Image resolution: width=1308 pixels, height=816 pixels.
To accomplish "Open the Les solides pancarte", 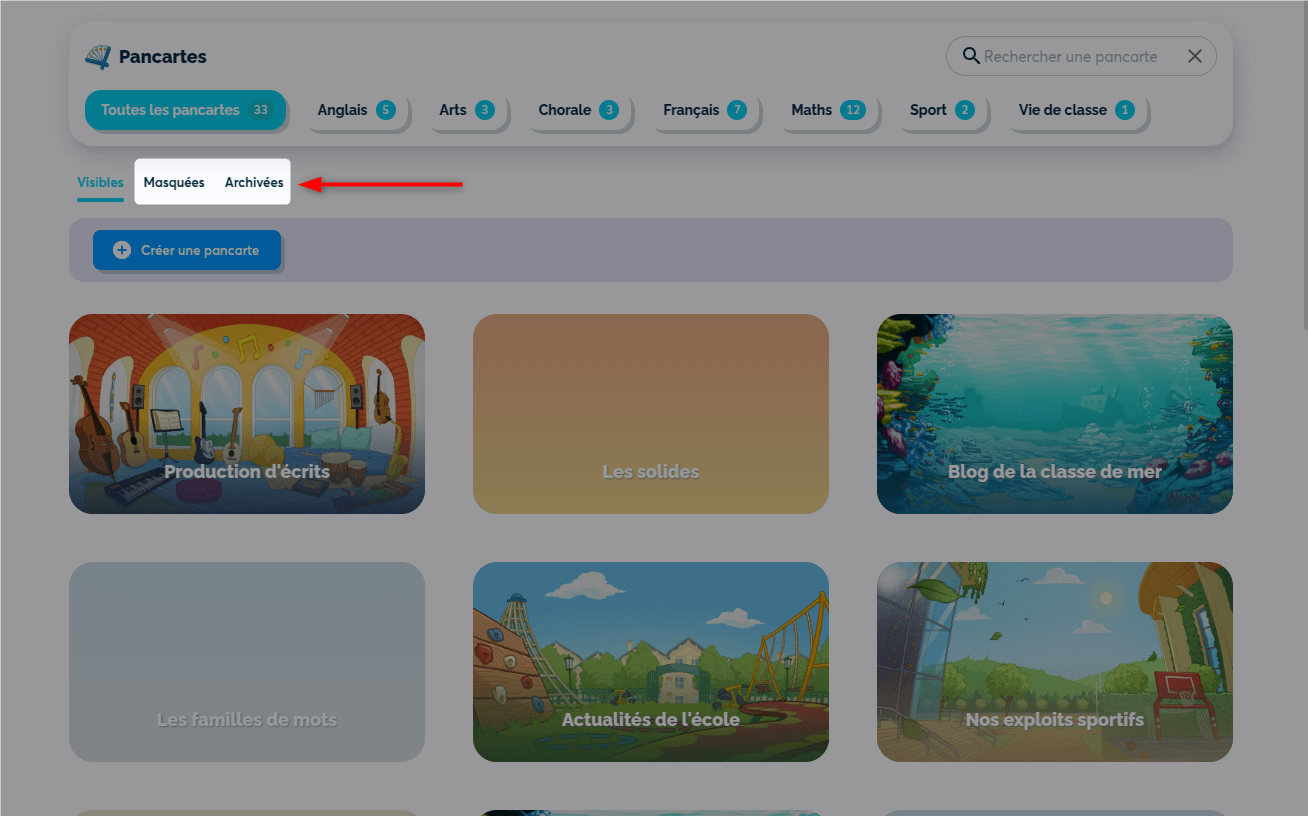I will point(651,414).
